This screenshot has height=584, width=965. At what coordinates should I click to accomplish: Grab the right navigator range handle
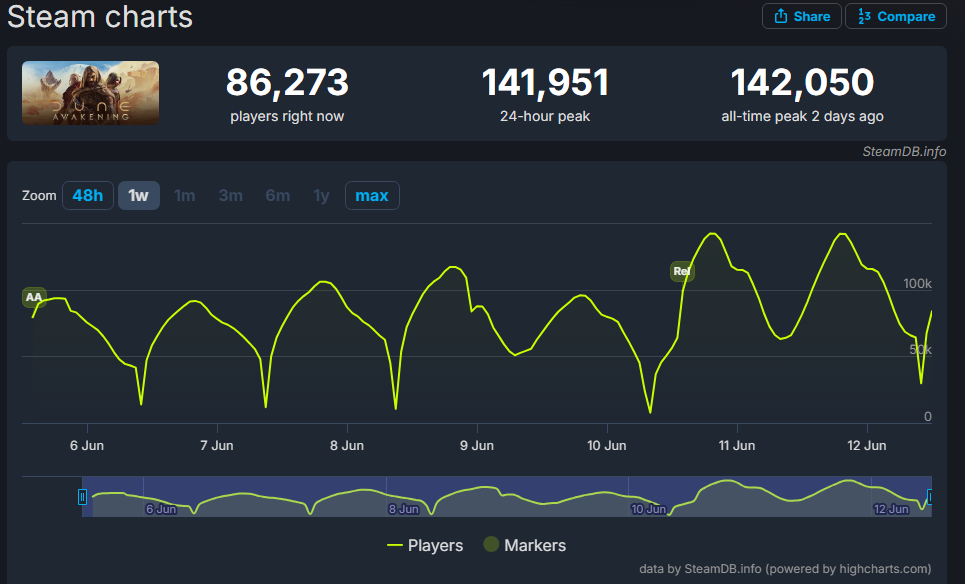point(931,497)
